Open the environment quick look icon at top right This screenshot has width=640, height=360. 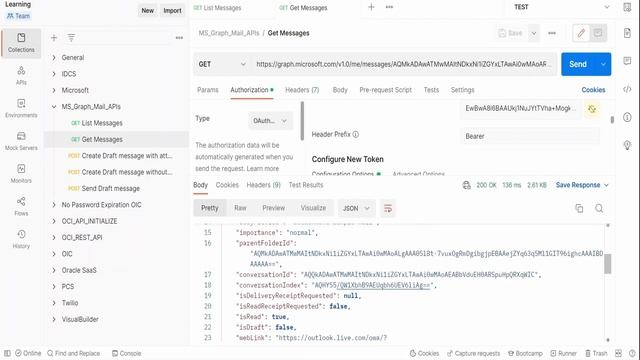coord(627,7)
